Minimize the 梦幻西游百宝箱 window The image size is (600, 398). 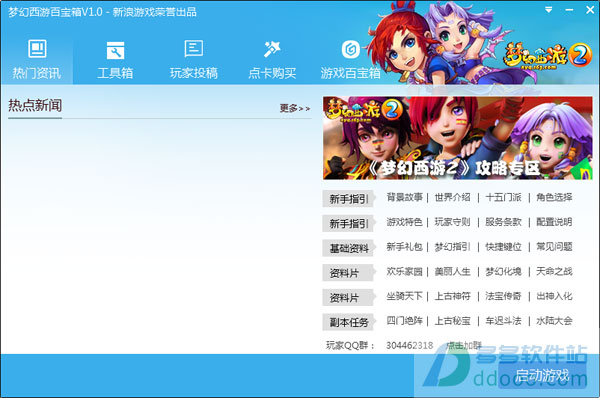point(569,10)
